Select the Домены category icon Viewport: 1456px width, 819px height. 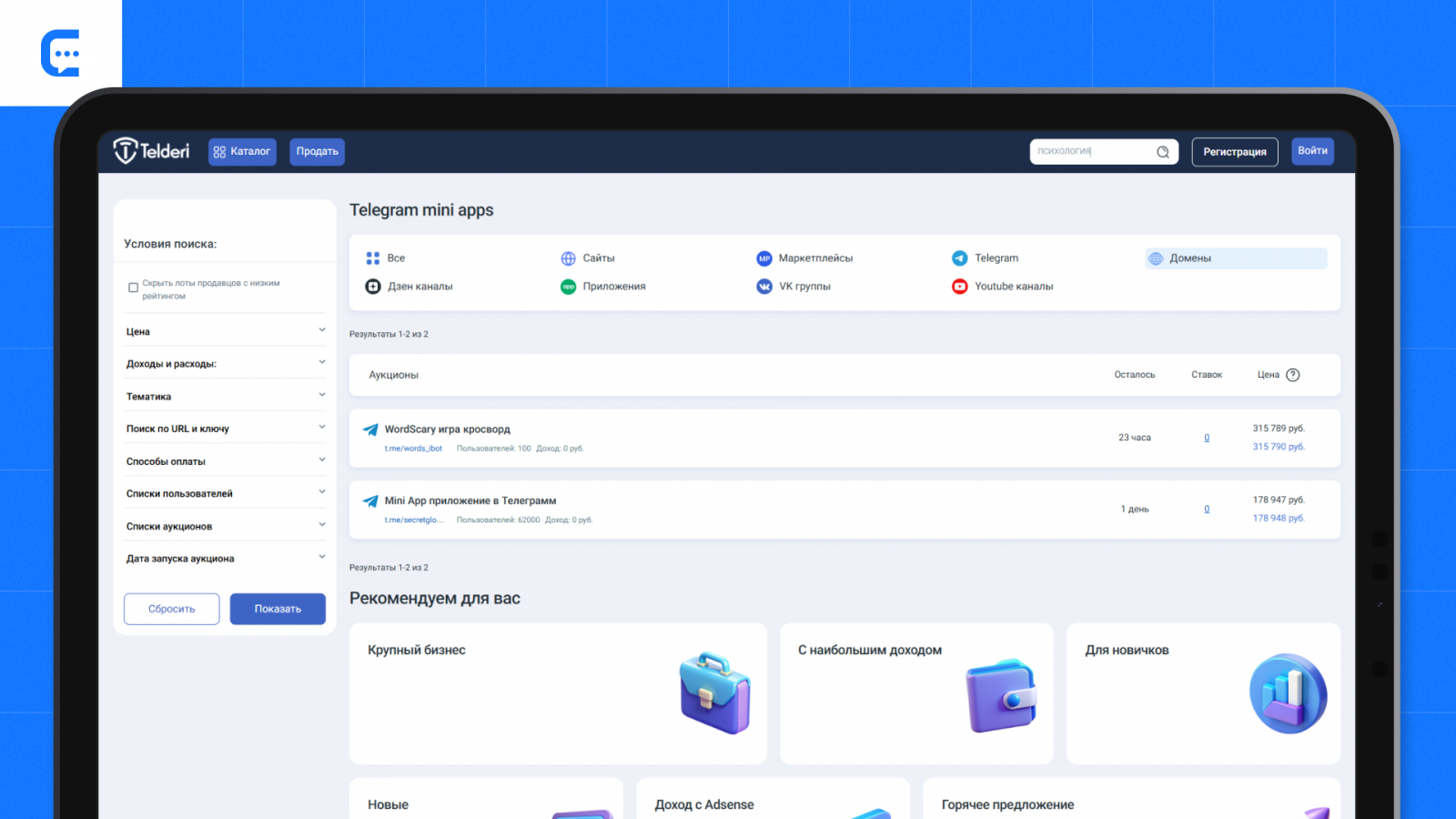(x=1156, y=258)
